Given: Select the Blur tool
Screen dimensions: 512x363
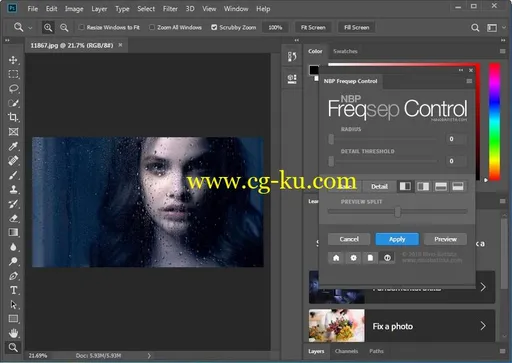Looking at the screenshot, I should click(13, 247).
